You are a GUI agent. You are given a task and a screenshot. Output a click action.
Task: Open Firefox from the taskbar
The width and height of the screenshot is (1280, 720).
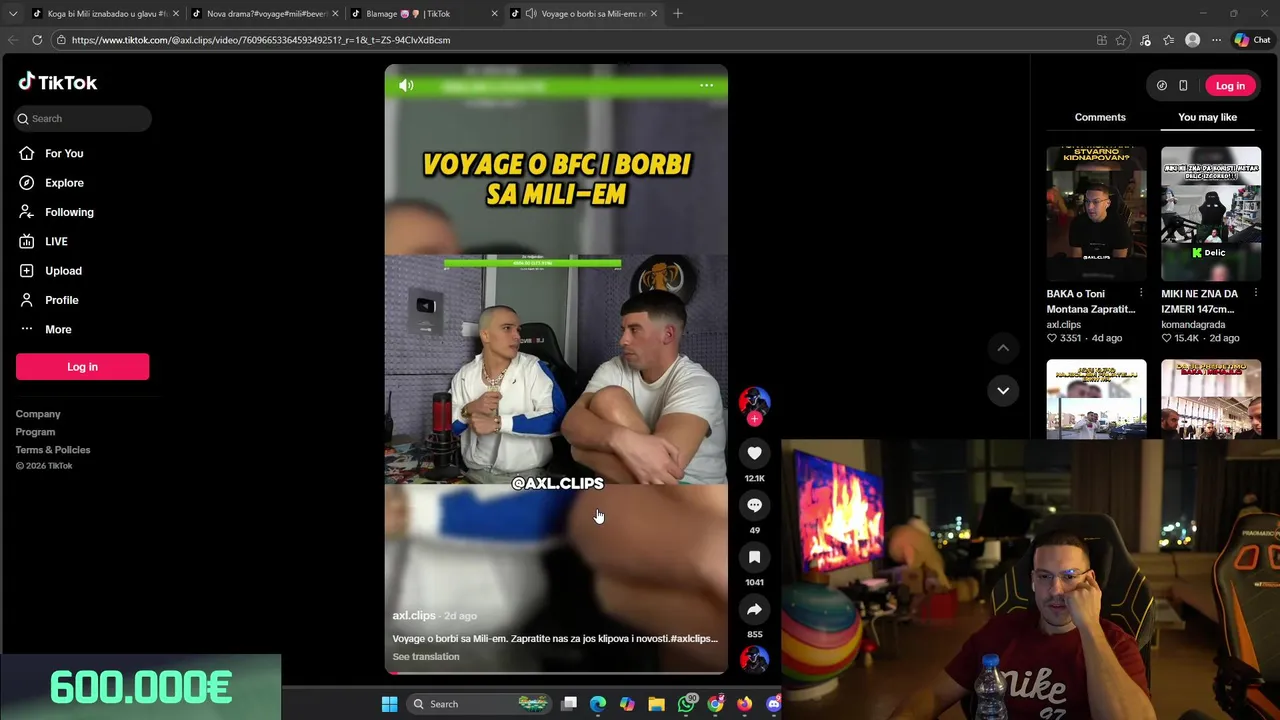pyautogui.click(x=744, y=704)
